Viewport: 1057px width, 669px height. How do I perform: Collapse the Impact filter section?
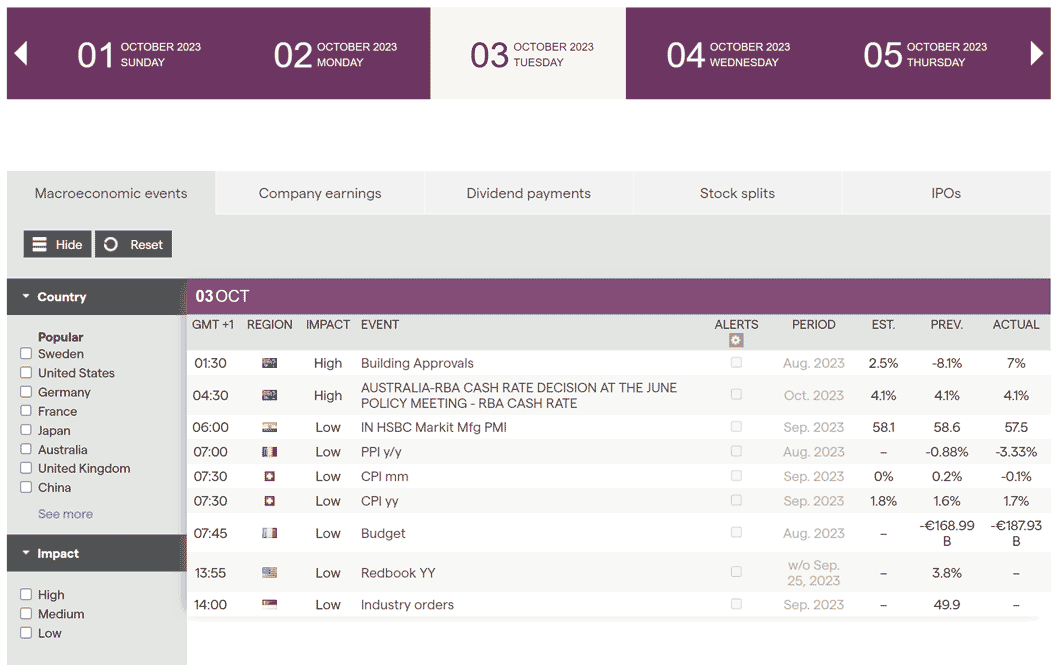tap(26, 553)
